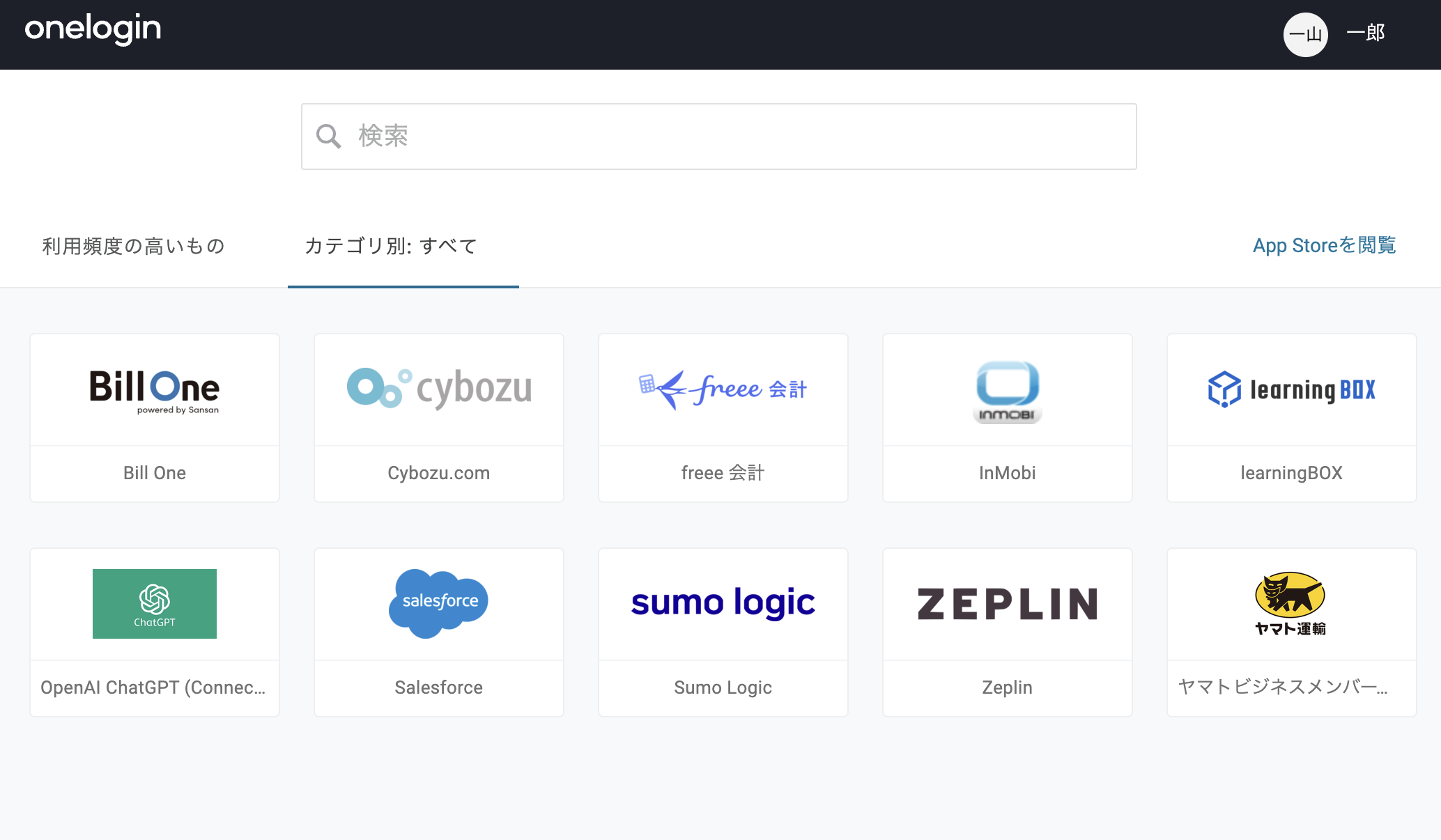The height and width of the screenshot is (840, 1441).
Task: Click the ヤマトビジネスメンバー label
Action: [x=1283, y=687]
